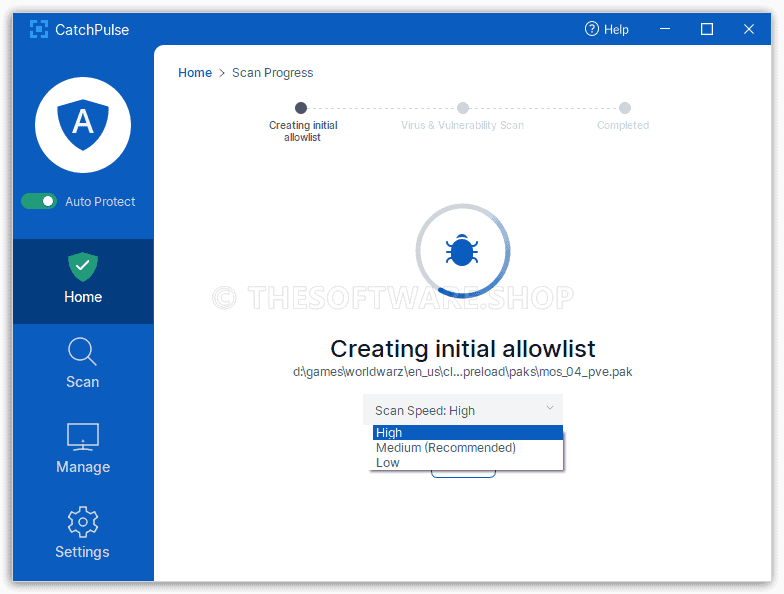The image size is (784, 594).
Task: Click the CatchPulse logo icon in title bar
Action: [x=38, y=30]
